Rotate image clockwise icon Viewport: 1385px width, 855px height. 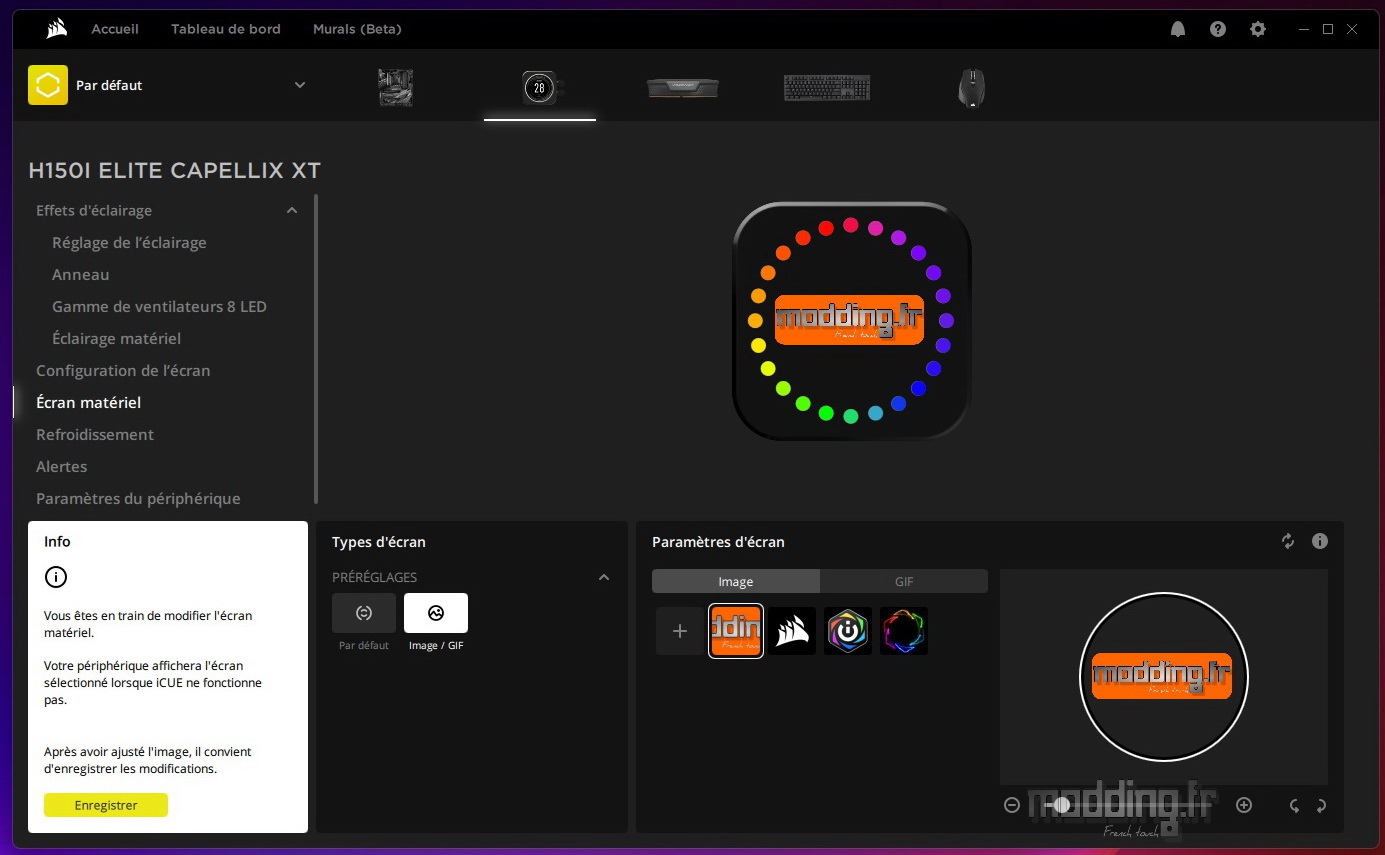[x=1321, y=805]
